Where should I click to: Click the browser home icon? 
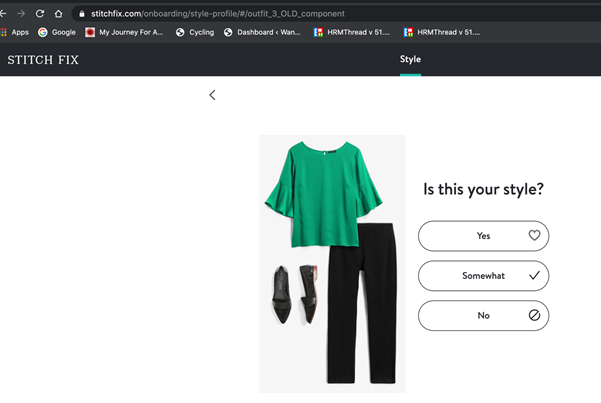click(58, 14)
